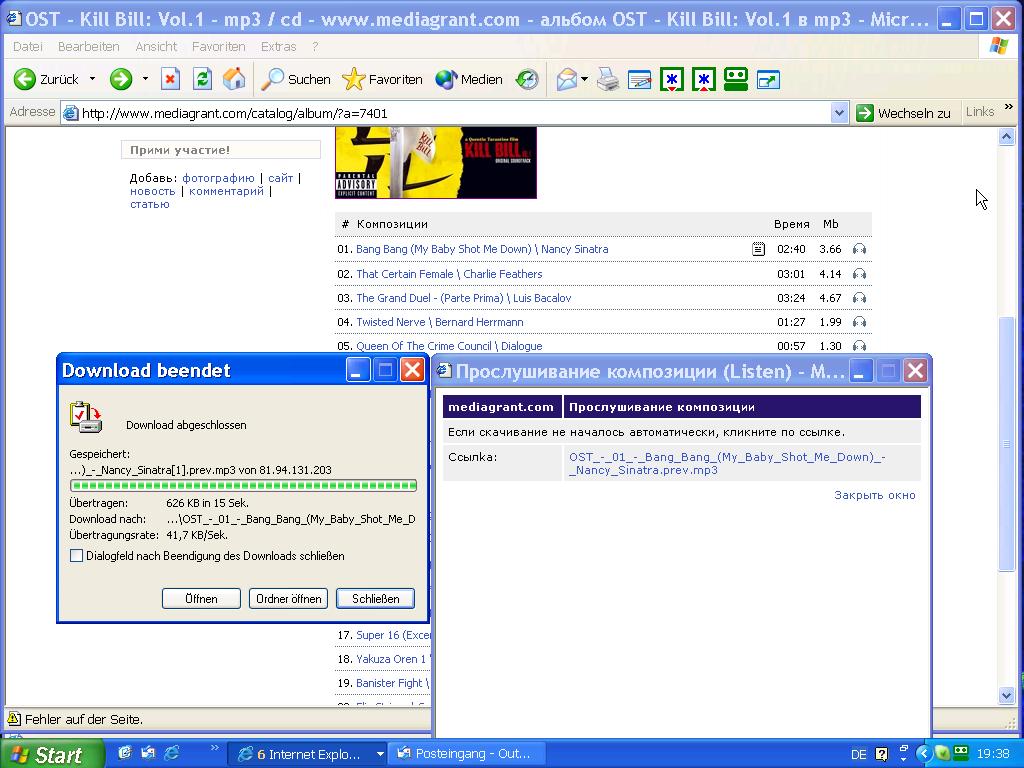Listen to track 03 headphones icon
The height and width of the screenshot is (768, 1024).
[x=859, y=298]
